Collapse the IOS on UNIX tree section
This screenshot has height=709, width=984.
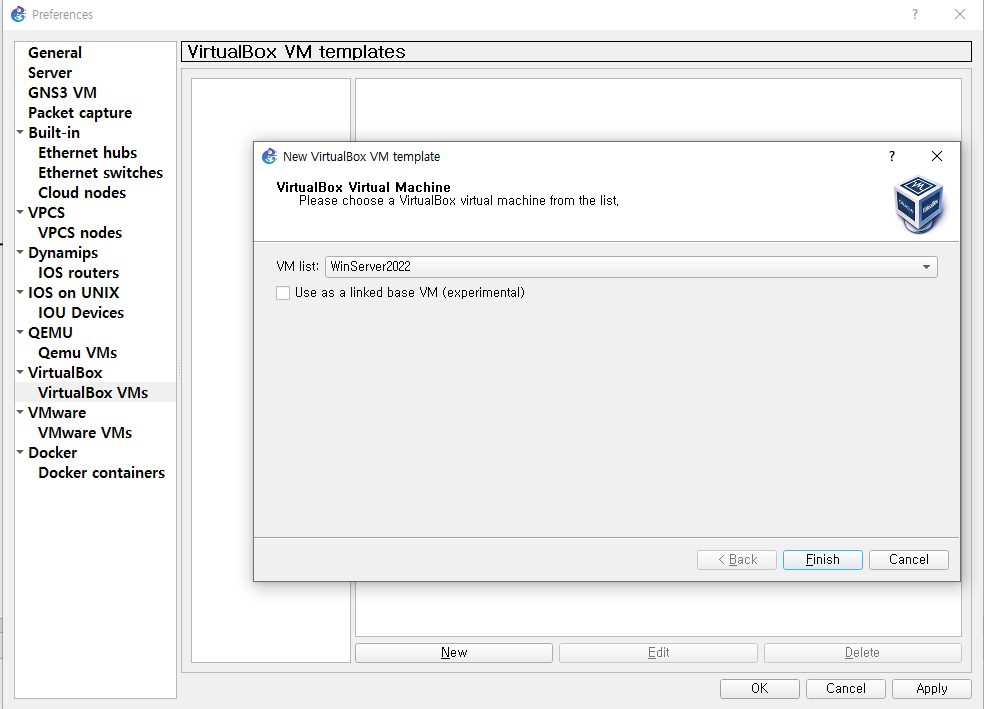(x=20, y=292)
